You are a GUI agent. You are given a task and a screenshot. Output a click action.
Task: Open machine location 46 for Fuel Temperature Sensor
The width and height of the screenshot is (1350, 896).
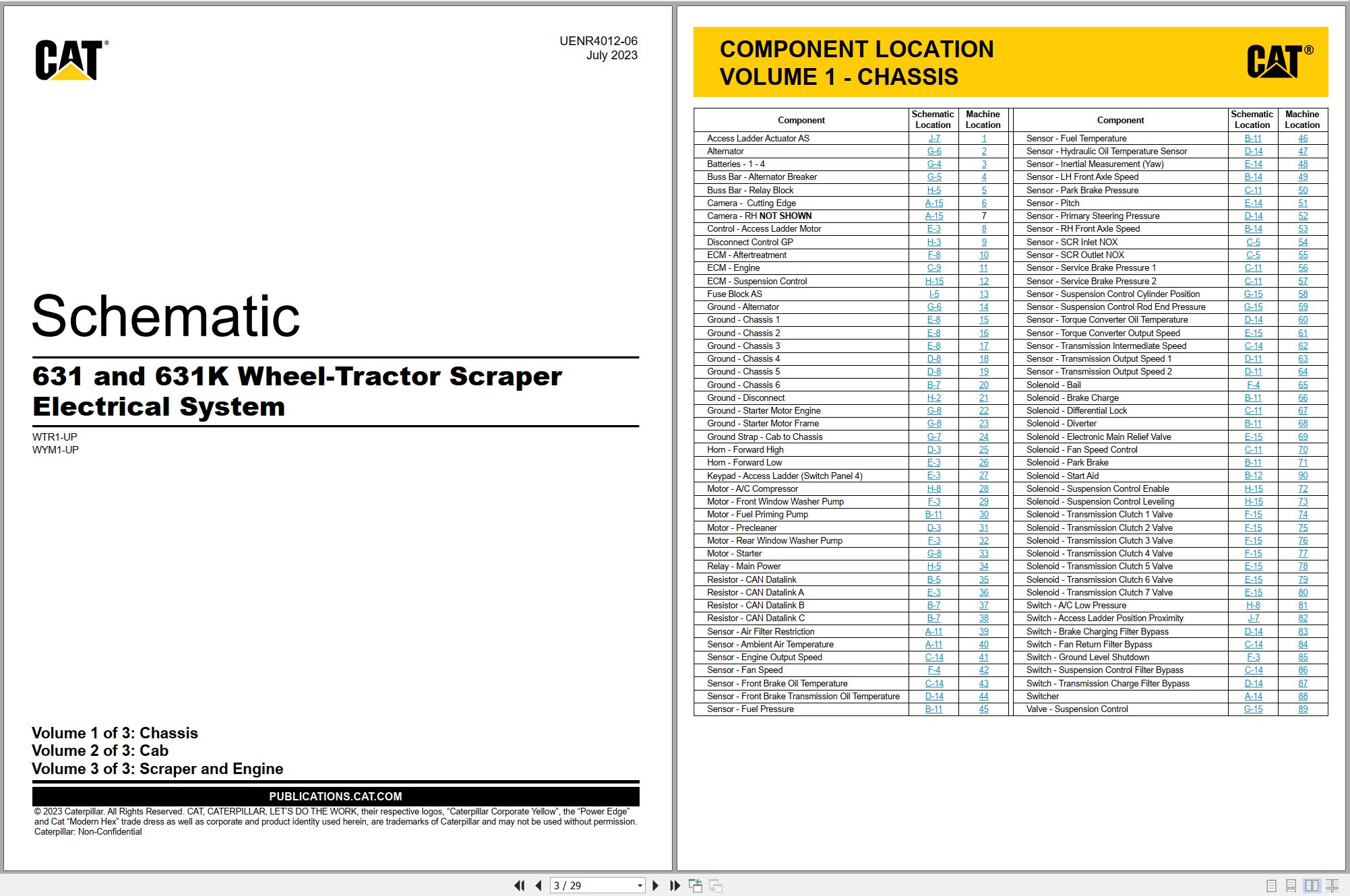coord(1303,138)
